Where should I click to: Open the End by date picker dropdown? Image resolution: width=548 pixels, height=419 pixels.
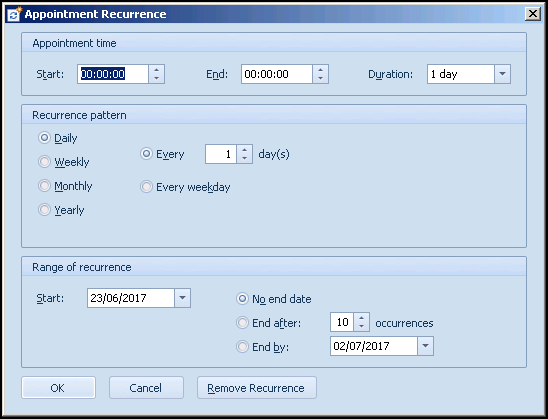point(425,346)
